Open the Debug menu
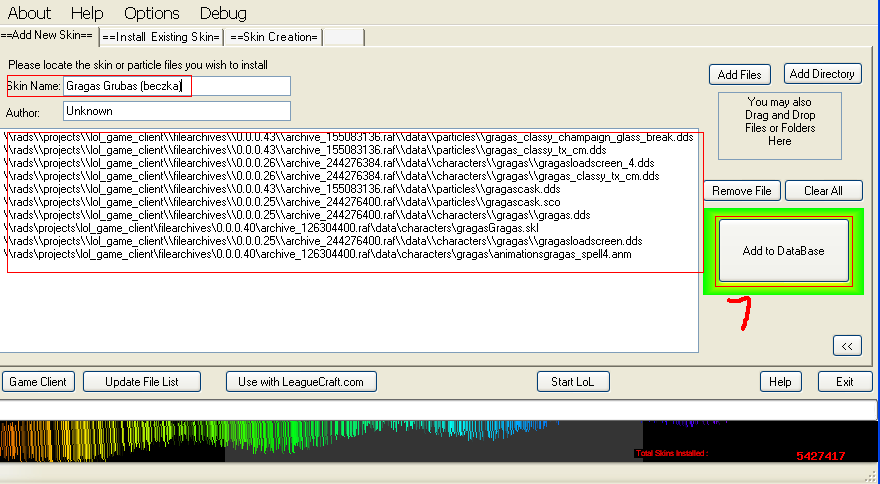Screen dimensions: 880x484 tap(223, 13)
